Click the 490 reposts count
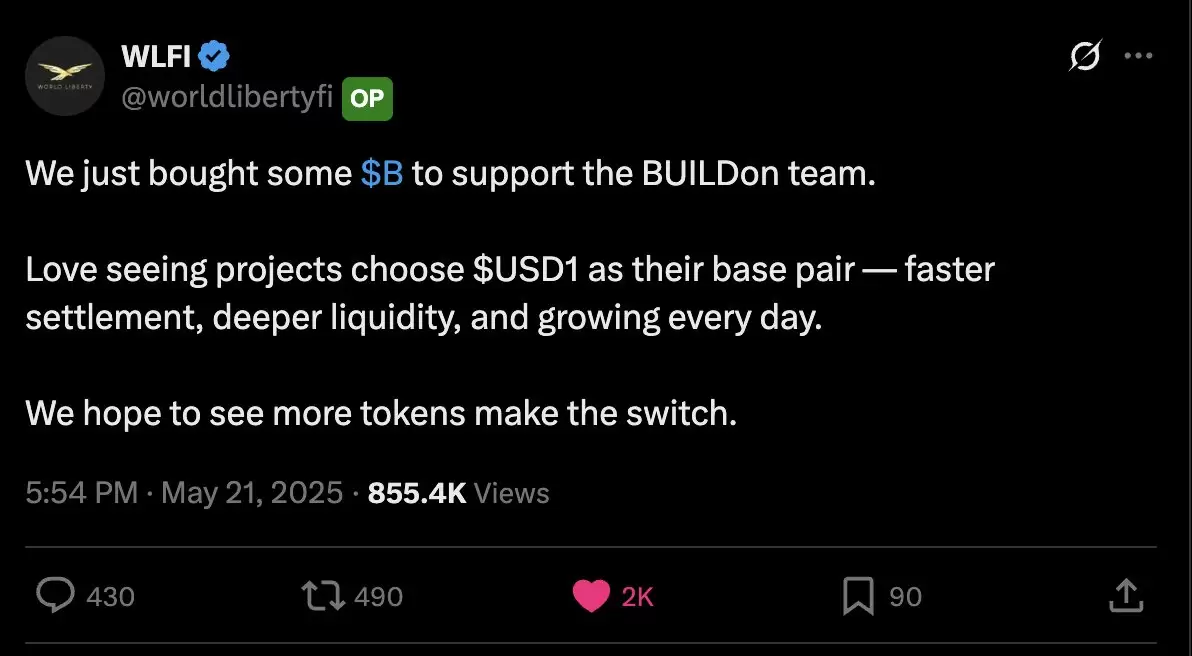The height and width of the screenshot is (656, 1192). [379, 597]
